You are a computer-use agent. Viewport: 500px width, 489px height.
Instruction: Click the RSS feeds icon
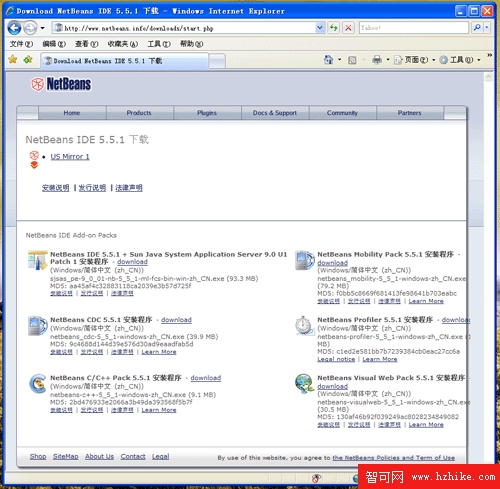(352, 60)
